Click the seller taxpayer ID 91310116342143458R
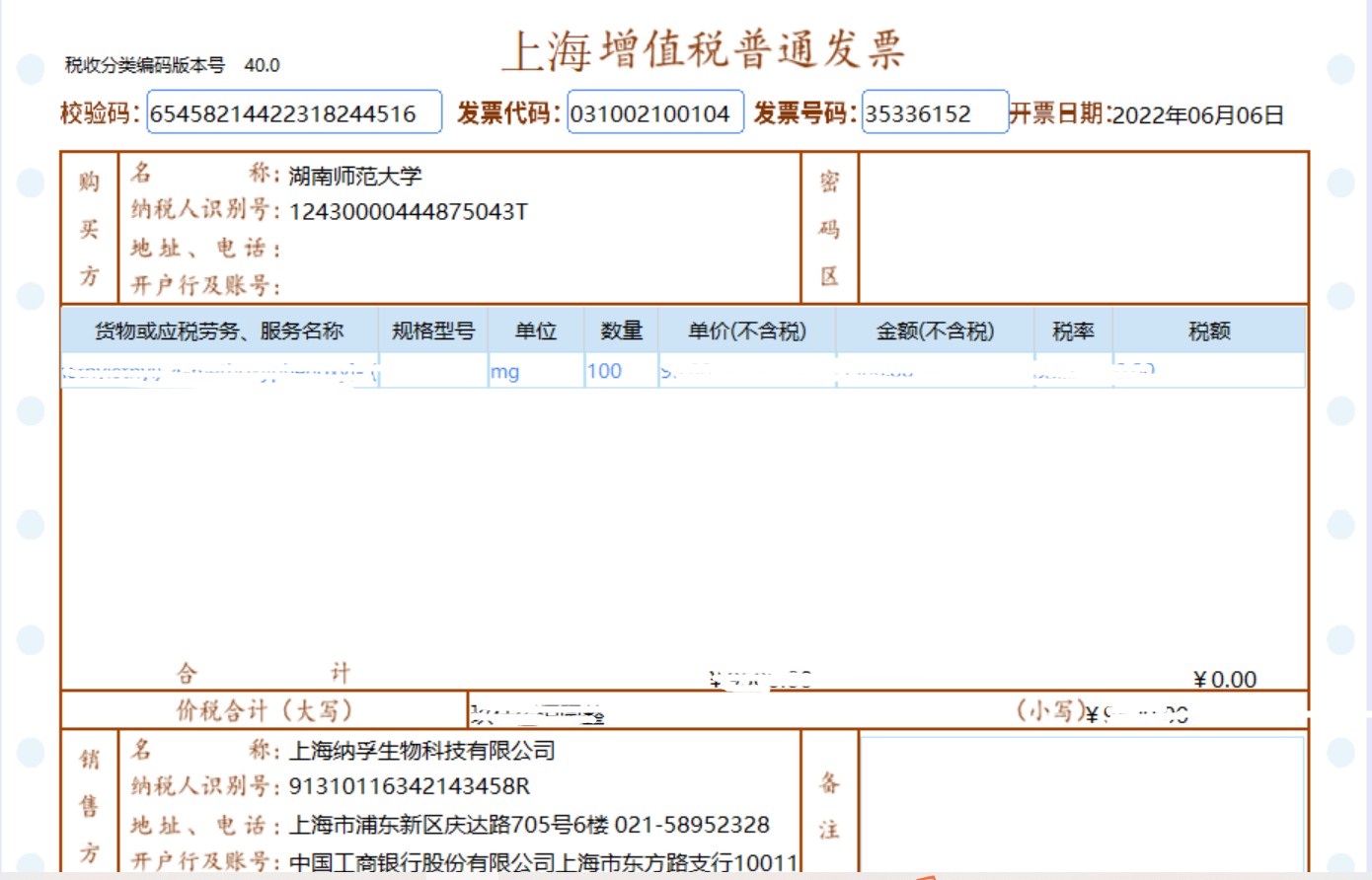The image size is (1372, 880). click(409, 786)
